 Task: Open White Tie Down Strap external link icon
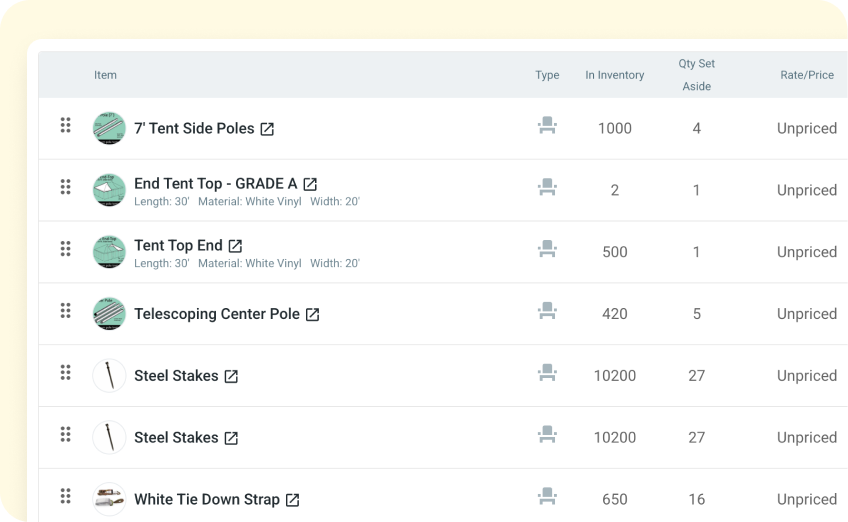click(x=292, y=500)
